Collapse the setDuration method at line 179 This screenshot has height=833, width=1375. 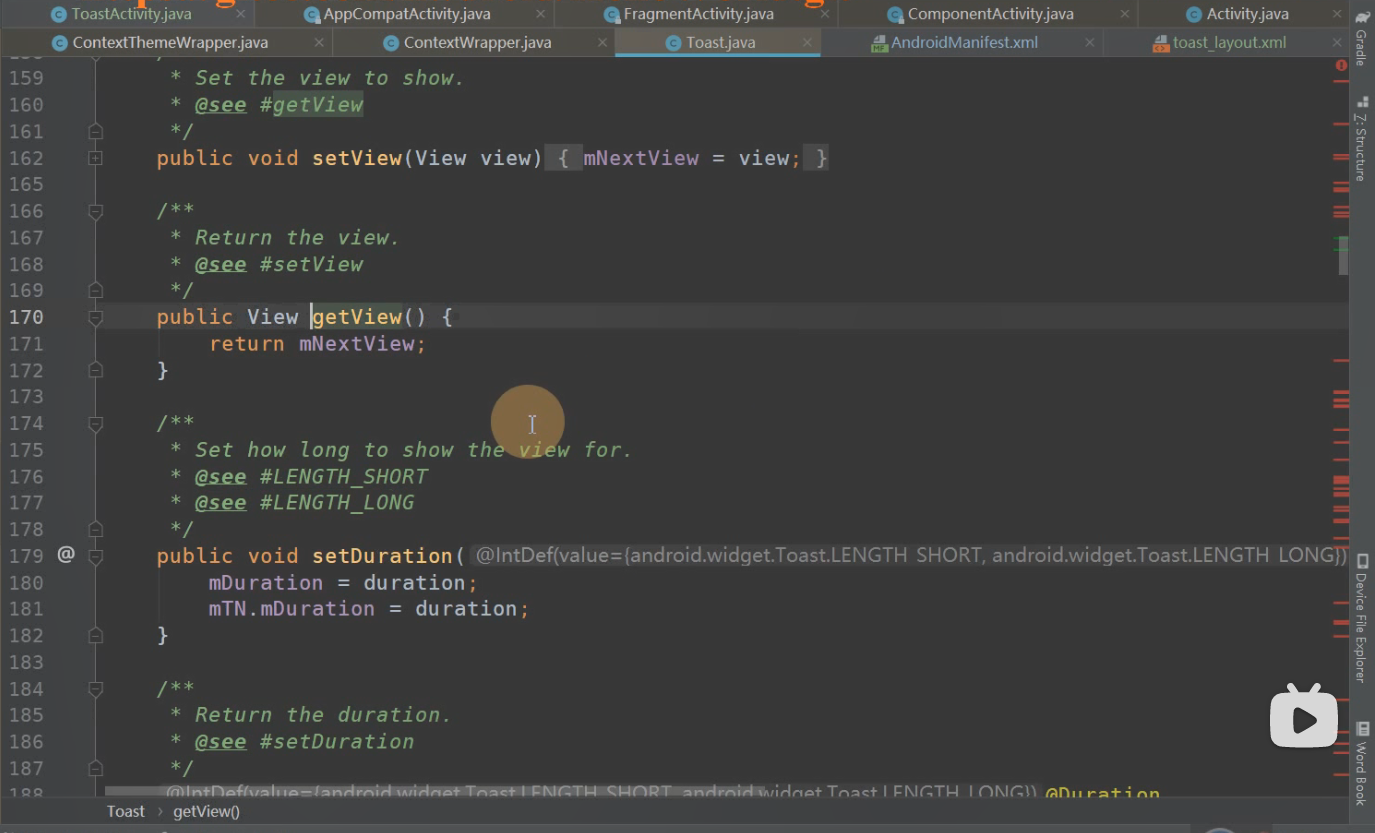point(95,556)
